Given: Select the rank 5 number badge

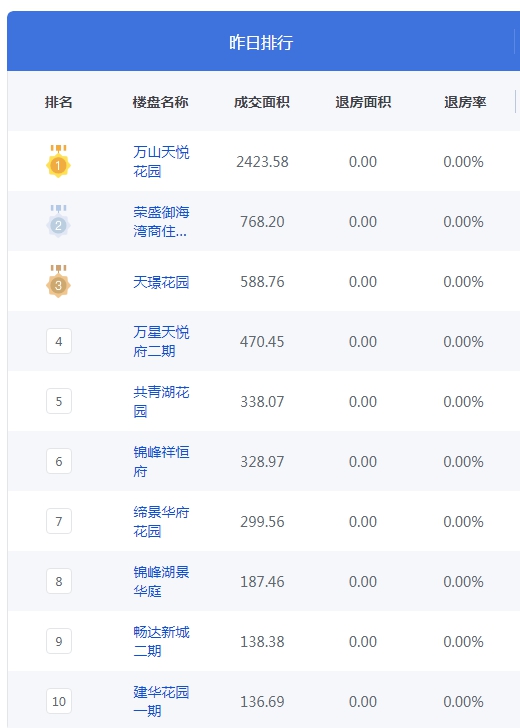Looking at the screenshot, I should coord(59,401).
